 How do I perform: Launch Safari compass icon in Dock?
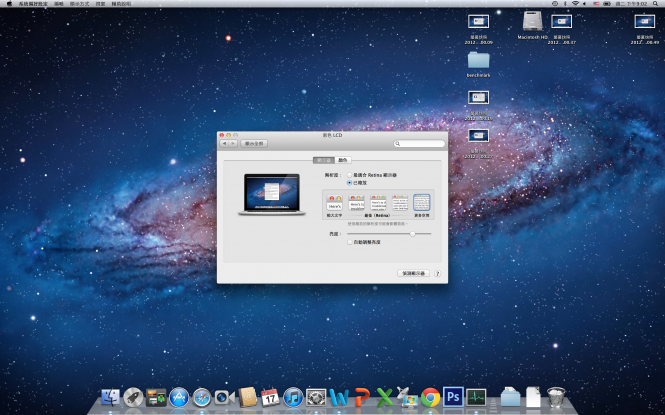(x=202, y=398)
